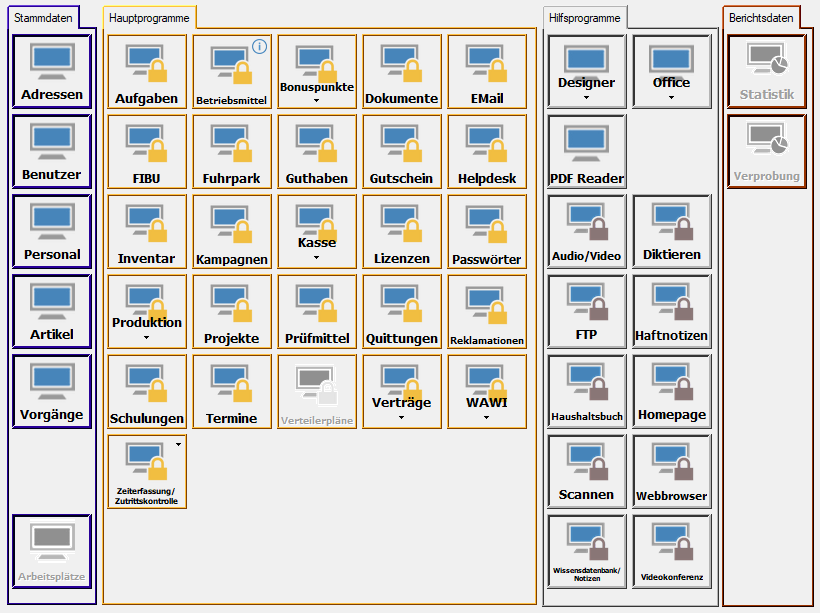Expand the Produktion dropdown arrow

point(147,337)
